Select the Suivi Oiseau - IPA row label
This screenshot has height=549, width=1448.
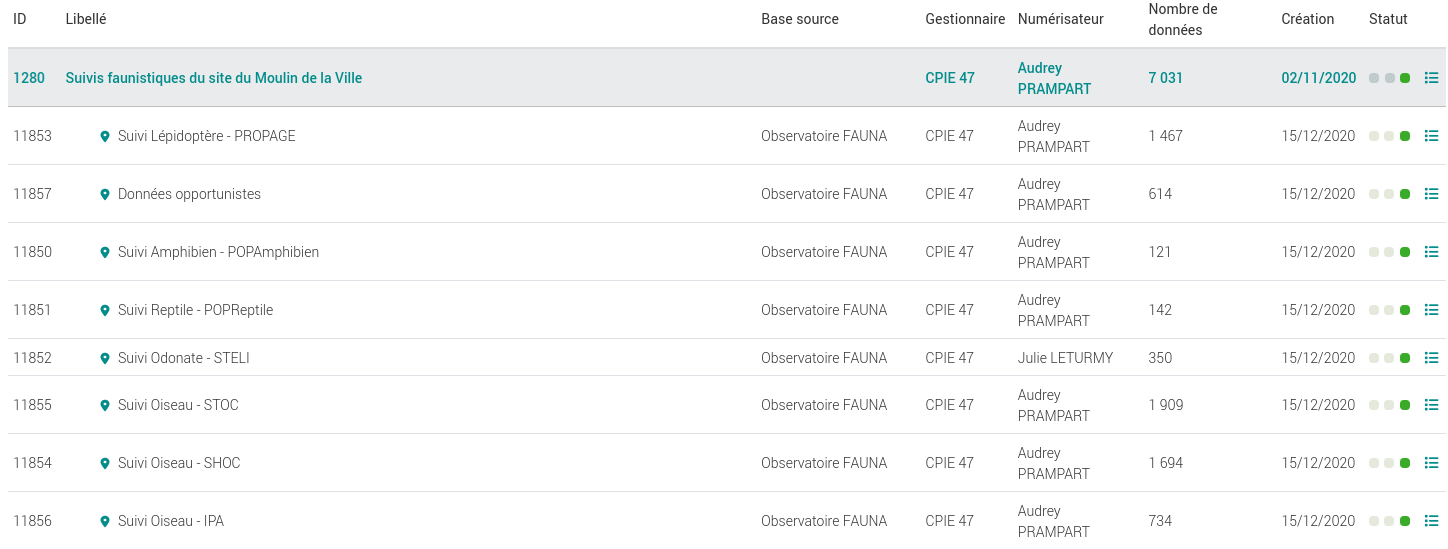170,521
